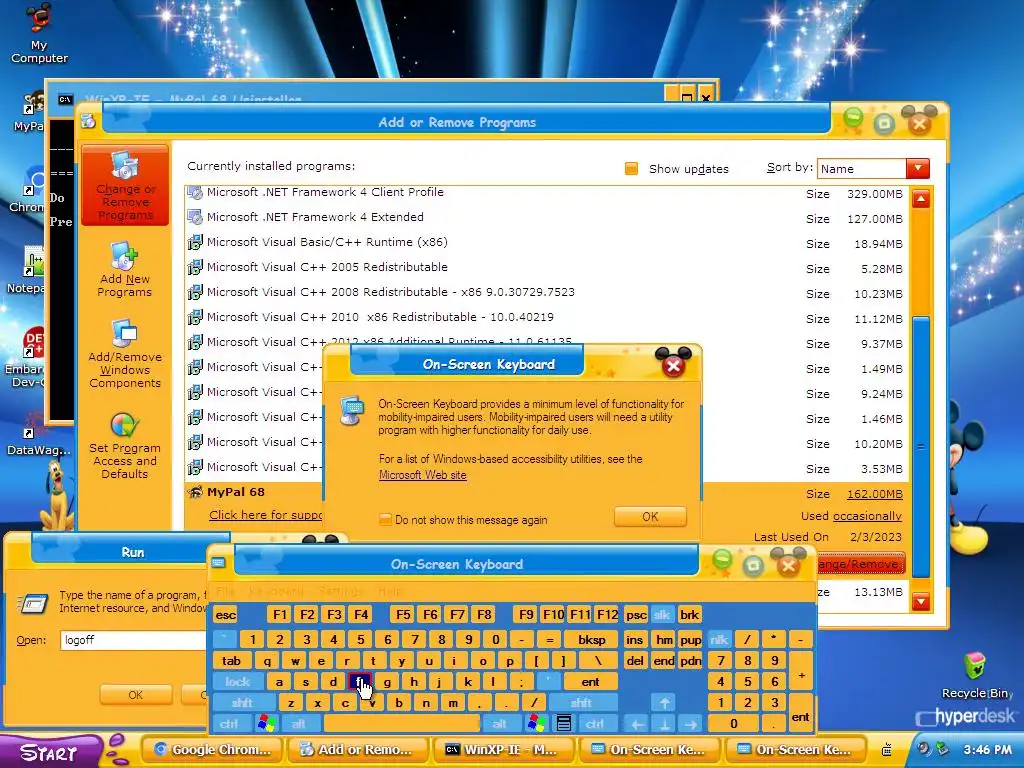Click the bksp key on On-Screen Keyboard
Image resolution: width=1024 pixels, height=768 pixels.
pyautogui.click(x=592, y=640)
